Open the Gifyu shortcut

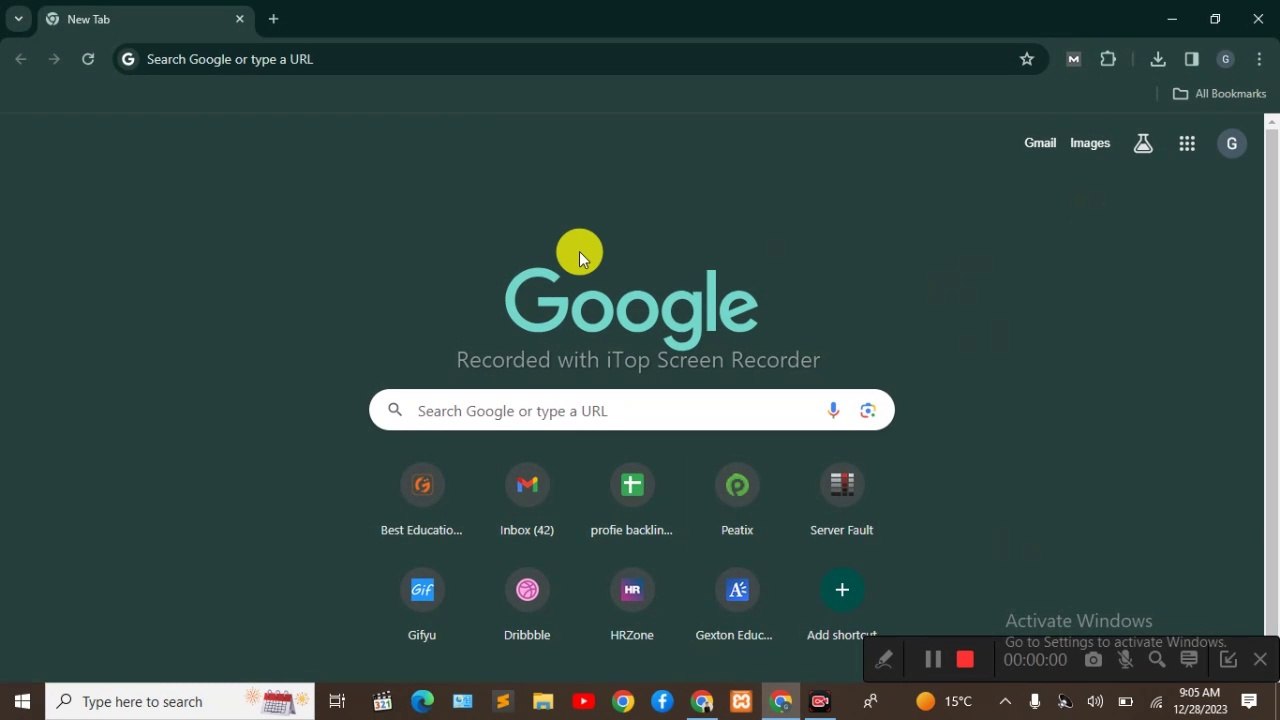coord(422,606)
